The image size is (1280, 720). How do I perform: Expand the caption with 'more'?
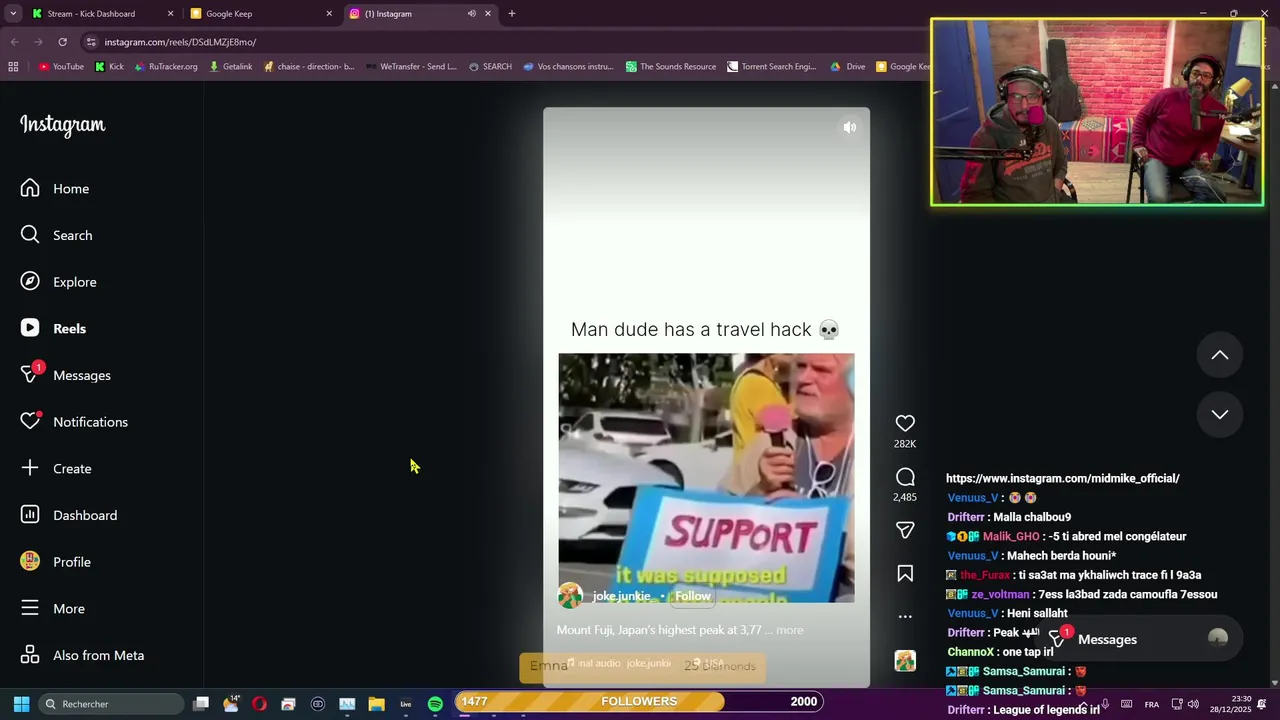point(789,630)
